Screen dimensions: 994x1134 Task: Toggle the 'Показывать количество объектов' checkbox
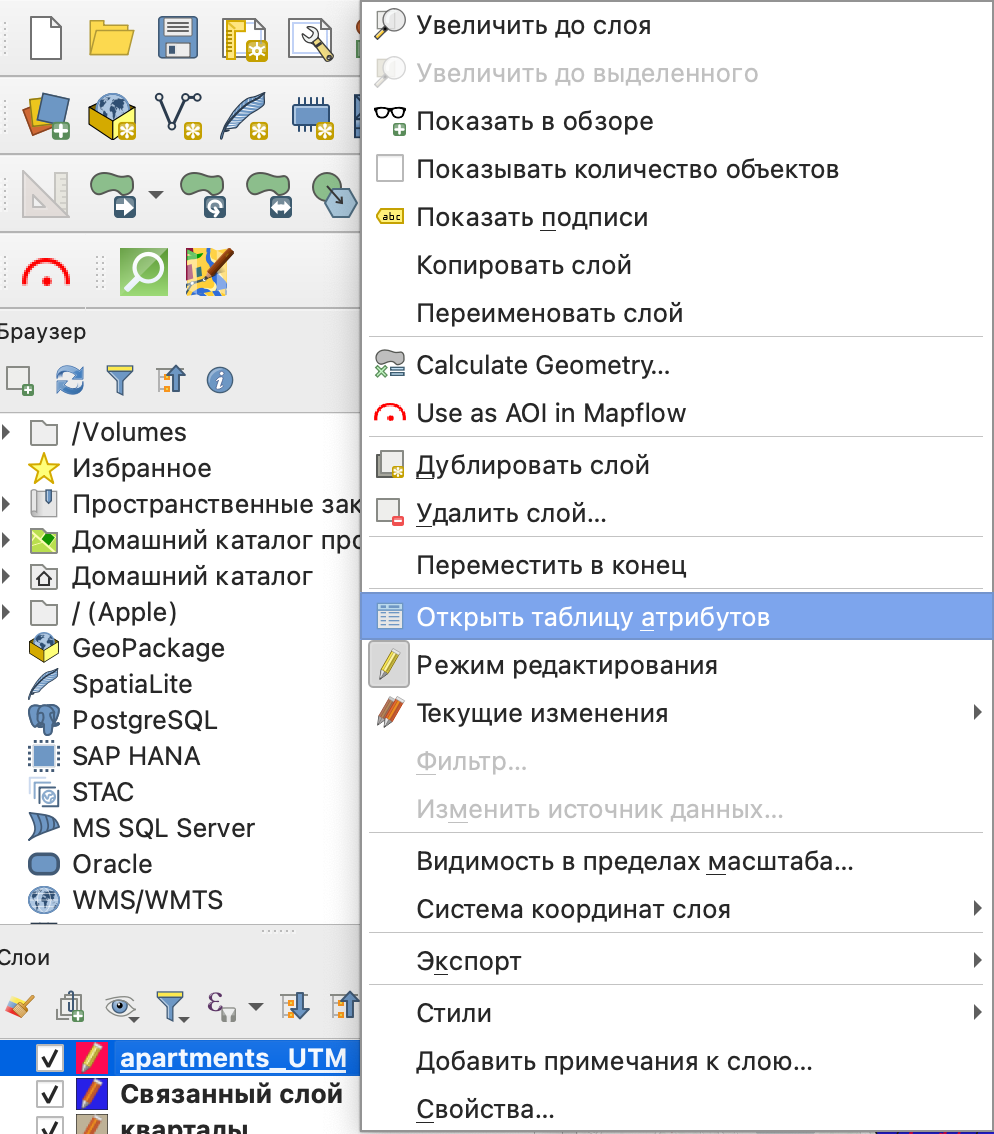click(x=389, y=169)
